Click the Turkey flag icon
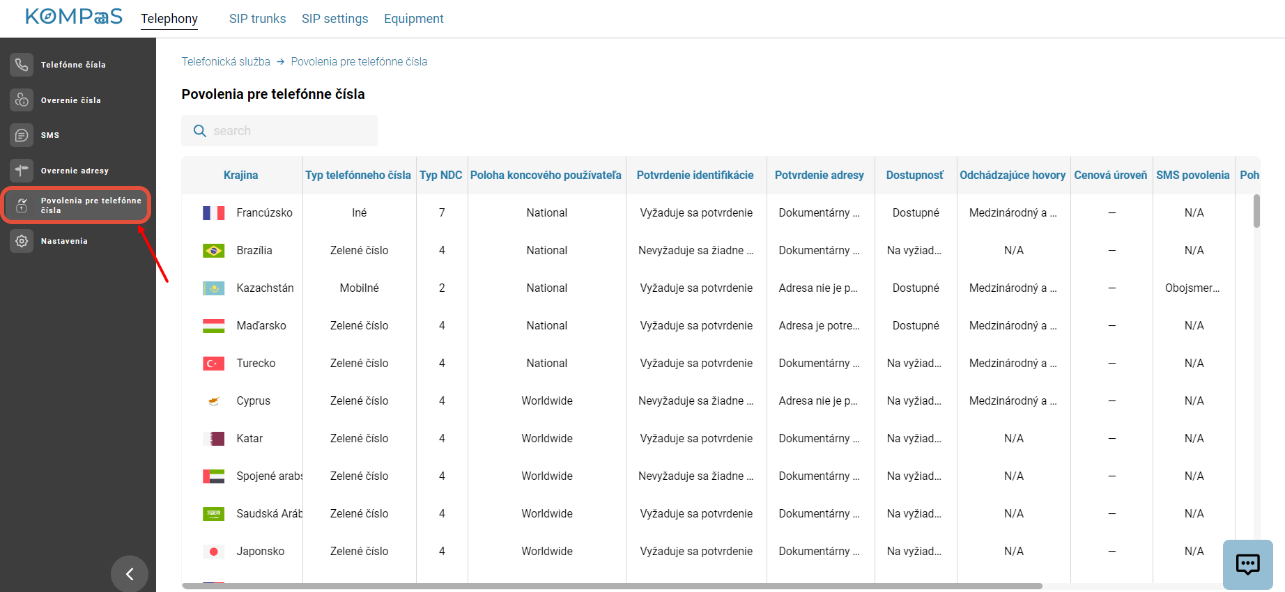 [x=213, y=363]
